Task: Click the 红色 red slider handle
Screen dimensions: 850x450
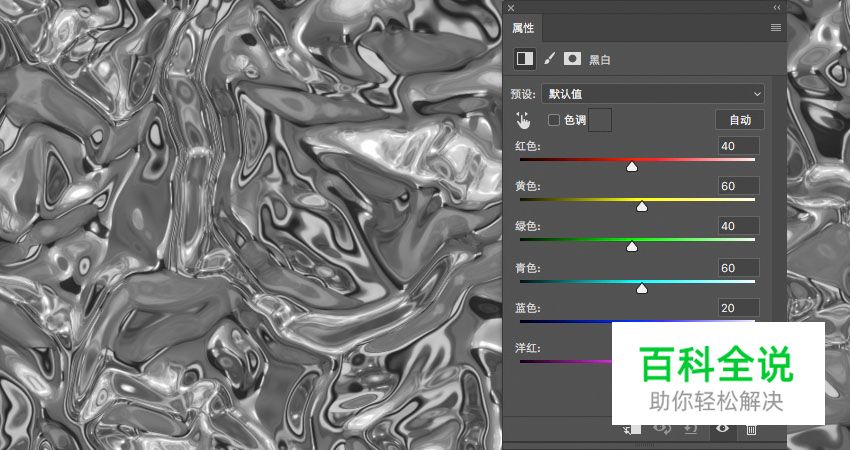Action: pos(632,167)
